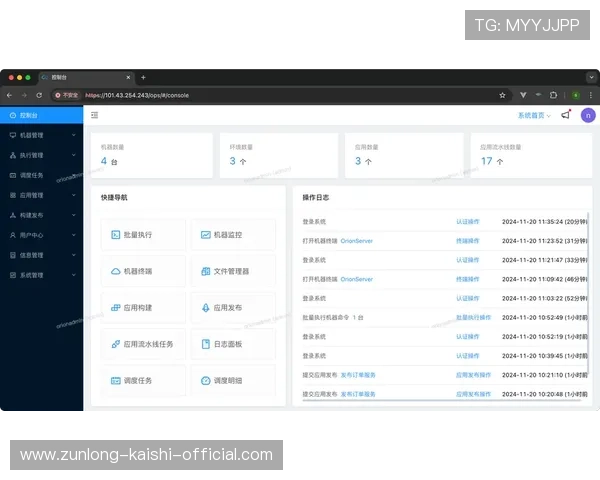Expand the 用户中心 sidebar menu
Viewport: 600px width, 480px height.
tap(41, 235)
